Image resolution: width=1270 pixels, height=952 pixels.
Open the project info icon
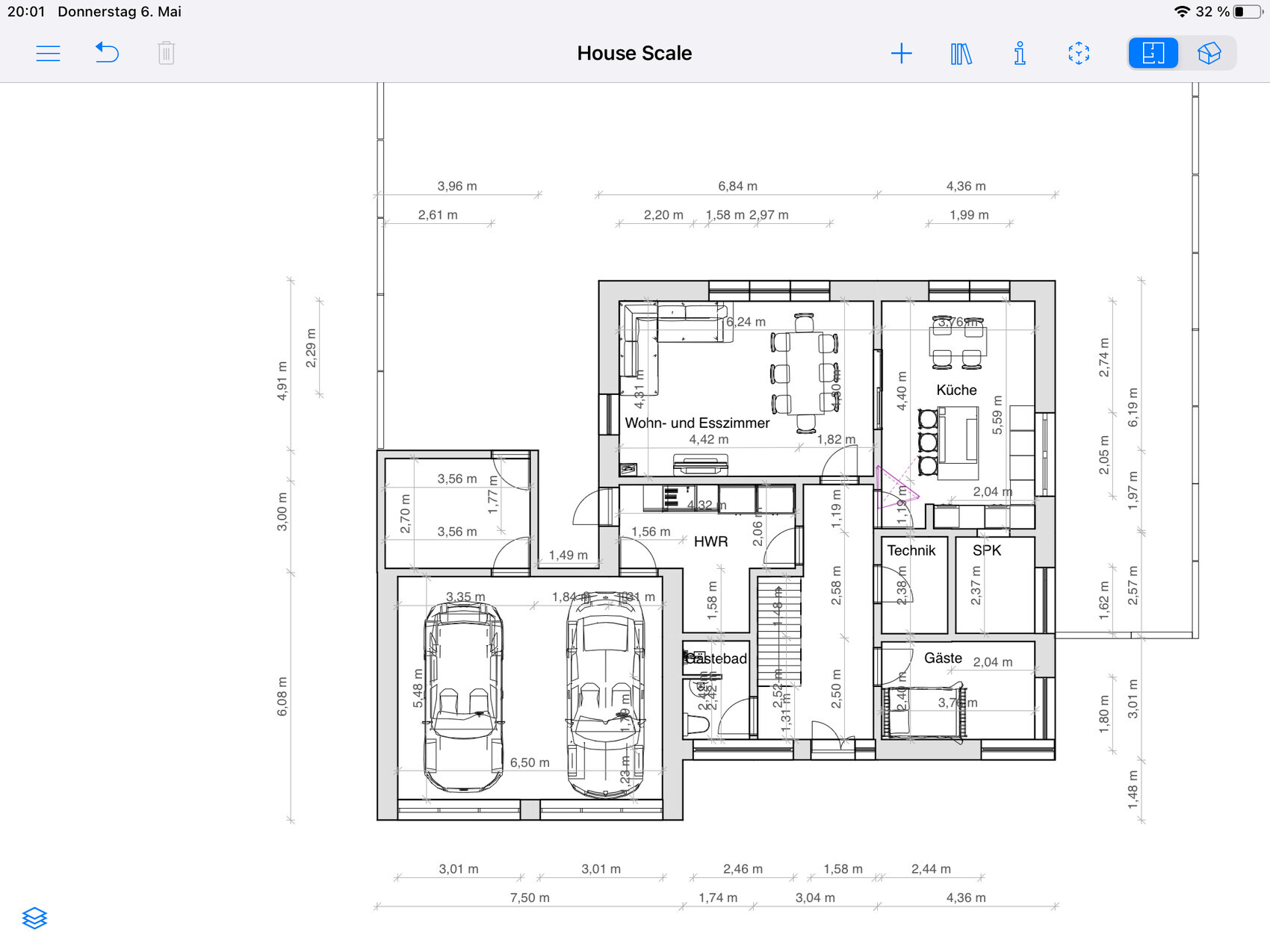click(x=1020, y=53)
